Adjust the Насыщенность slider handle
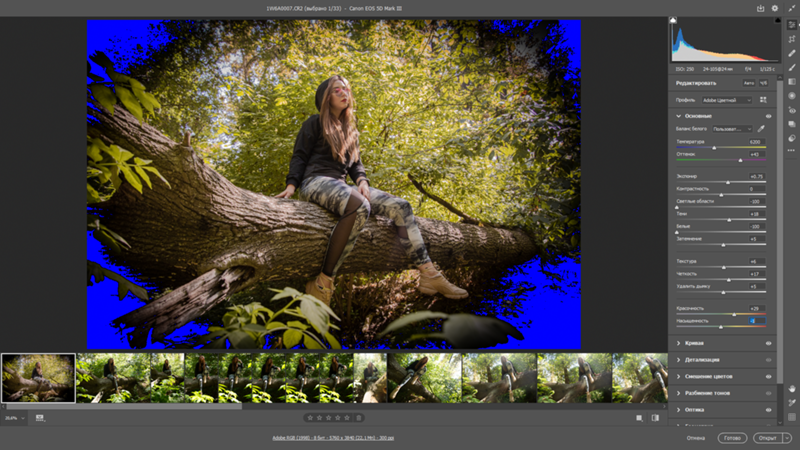 click(x=721, y=327)
